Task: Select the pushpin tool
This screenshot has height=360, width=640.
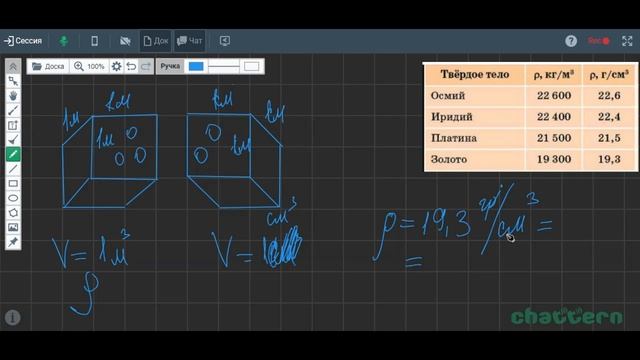Action: click(13, 242)
